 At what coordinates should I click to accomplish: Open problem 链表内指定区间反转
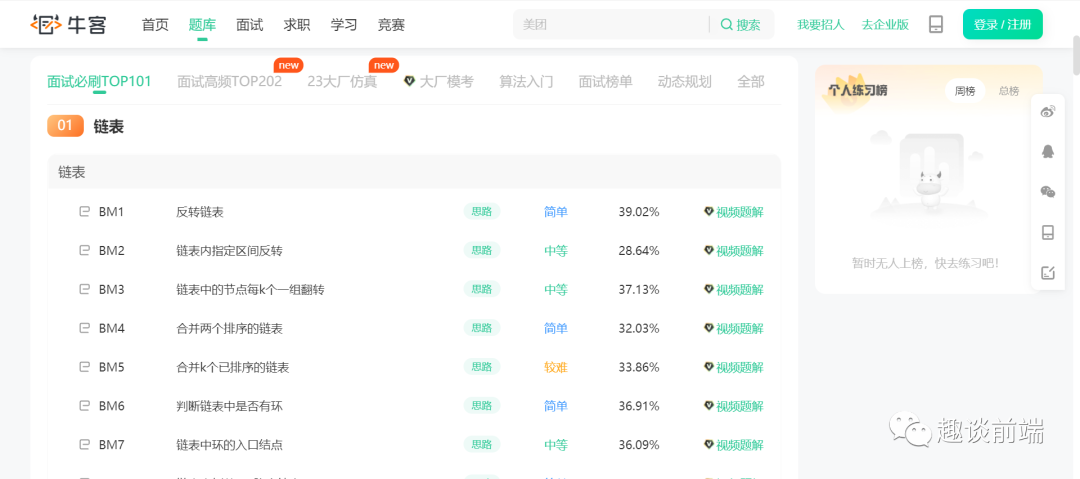[229, 251]
